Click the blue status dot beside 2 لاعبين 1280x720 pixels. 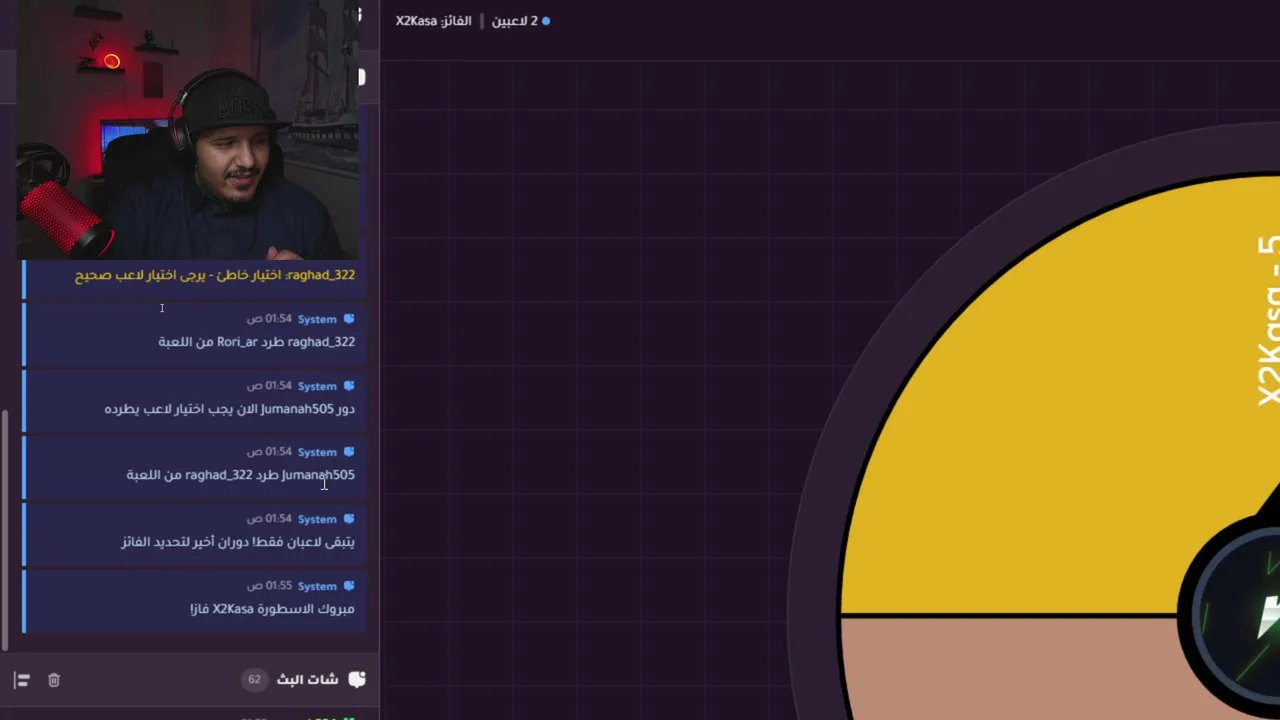tap(546, 21)
